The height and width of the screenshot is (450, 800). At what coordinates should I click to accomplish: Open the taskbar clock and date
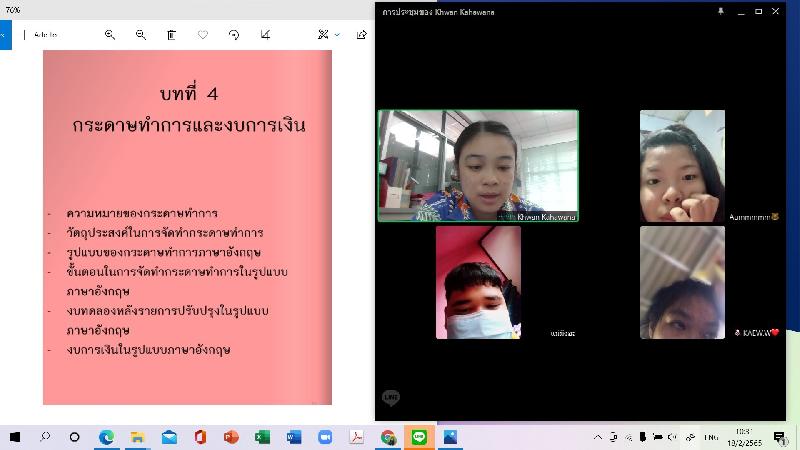click(x=746, y=437)
